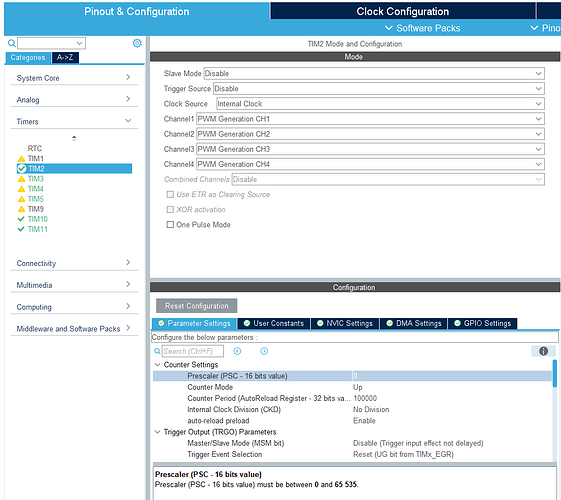Expand the System Core category

(x=74, y=78)
